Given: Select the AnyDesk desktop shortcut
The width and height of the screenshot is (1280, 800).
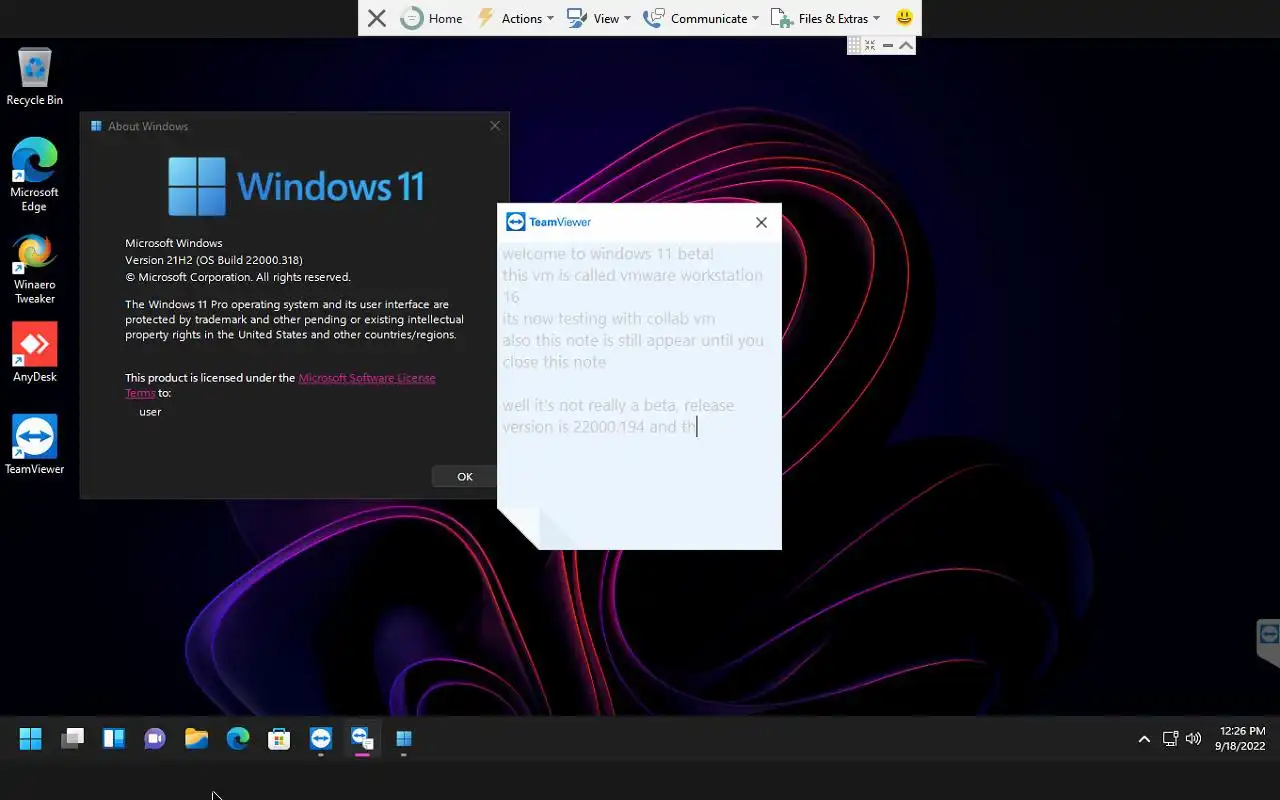Looking at the screenshot, I should point(35,352).
